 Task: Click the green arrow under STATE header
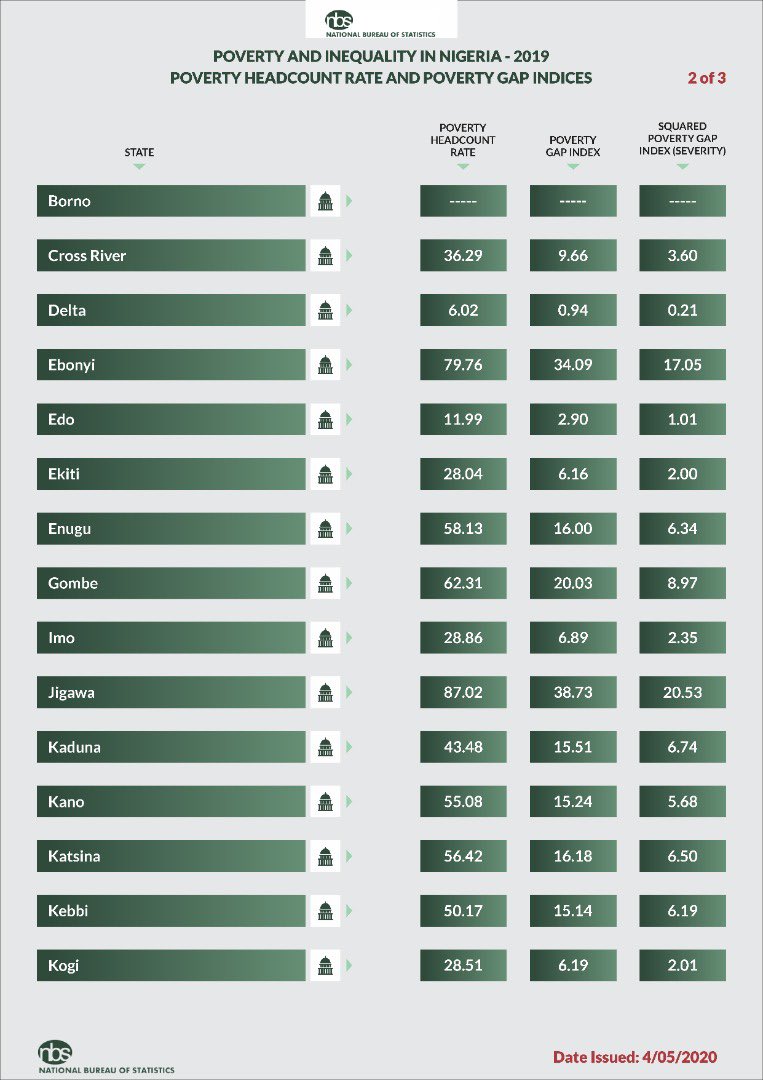(139, 167)
